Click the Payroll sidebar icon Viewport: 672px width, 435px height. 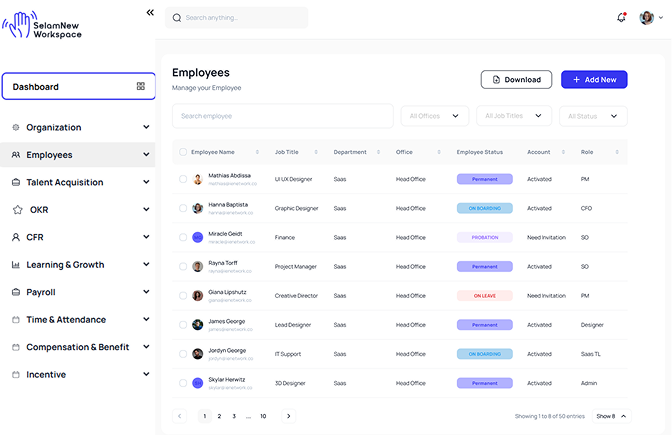click(x=16, y=293)
